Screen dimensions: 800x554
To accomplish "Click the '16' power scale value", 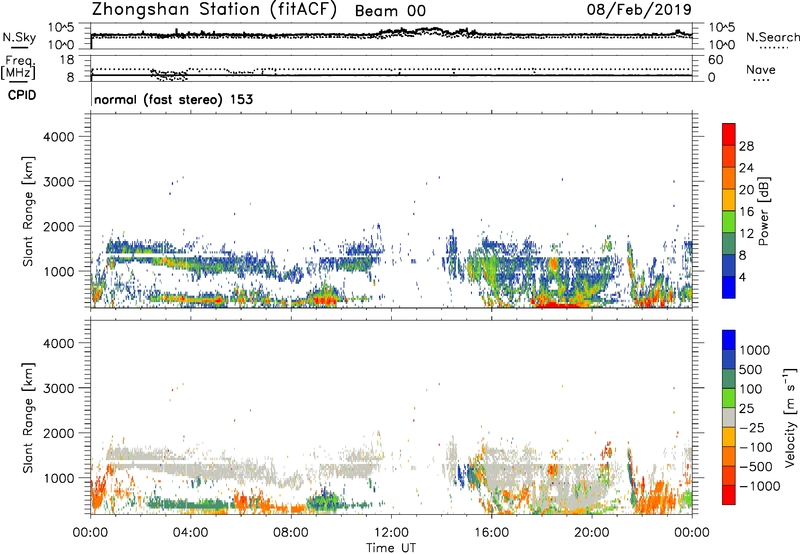I will pyautogui.click(x=746, y=212).
